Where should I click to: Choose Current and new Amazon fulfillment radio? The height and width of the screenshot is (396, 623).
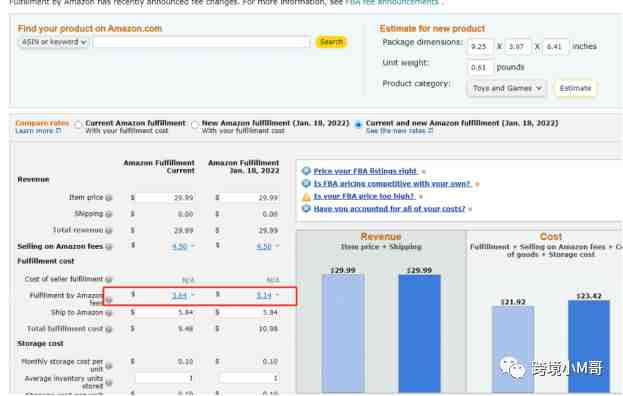coord(358,125)
